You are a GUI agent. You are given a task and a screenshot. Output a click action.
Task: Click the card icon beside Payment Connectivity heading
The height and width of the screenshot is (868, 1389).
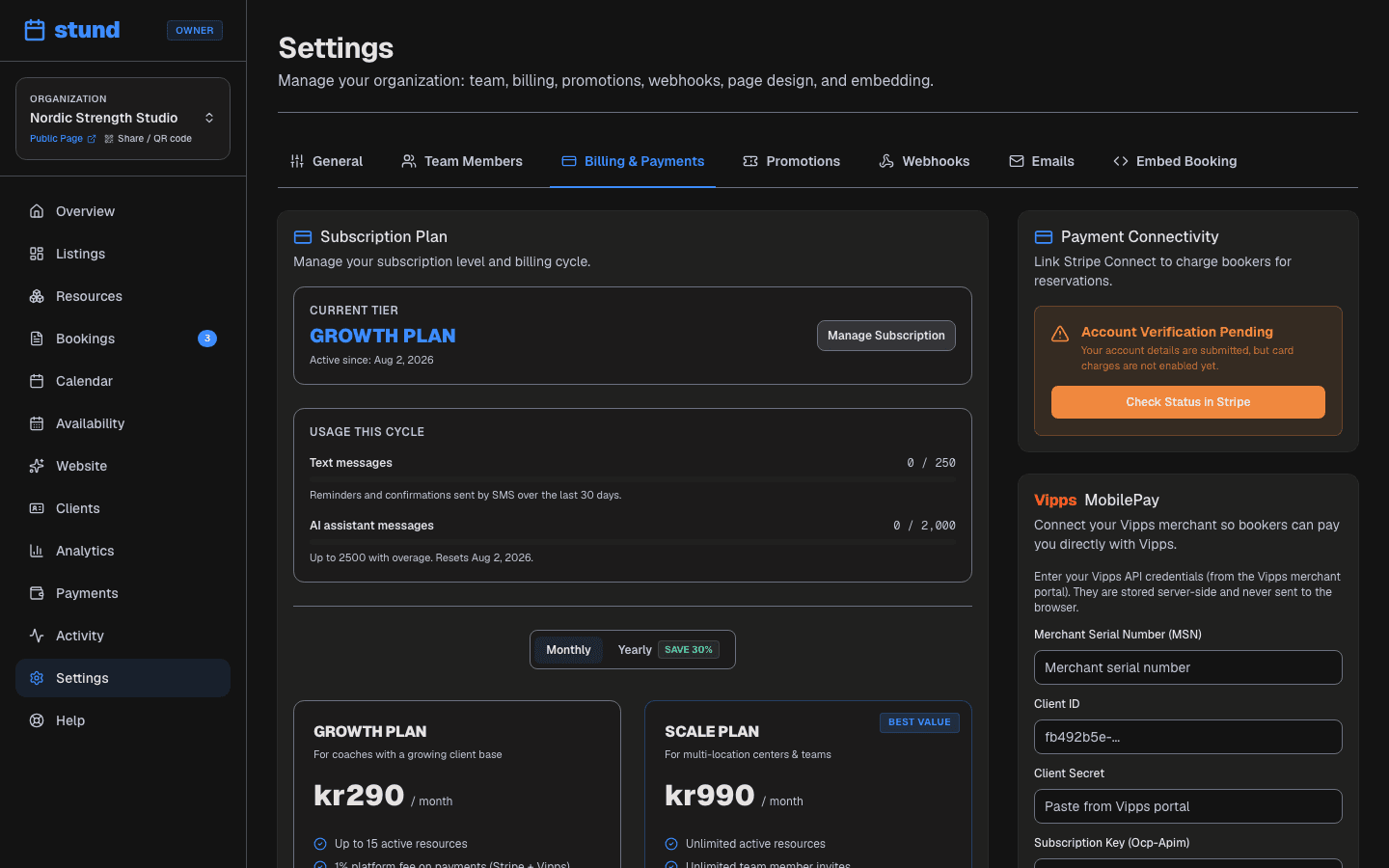(x=1044, y=237)
